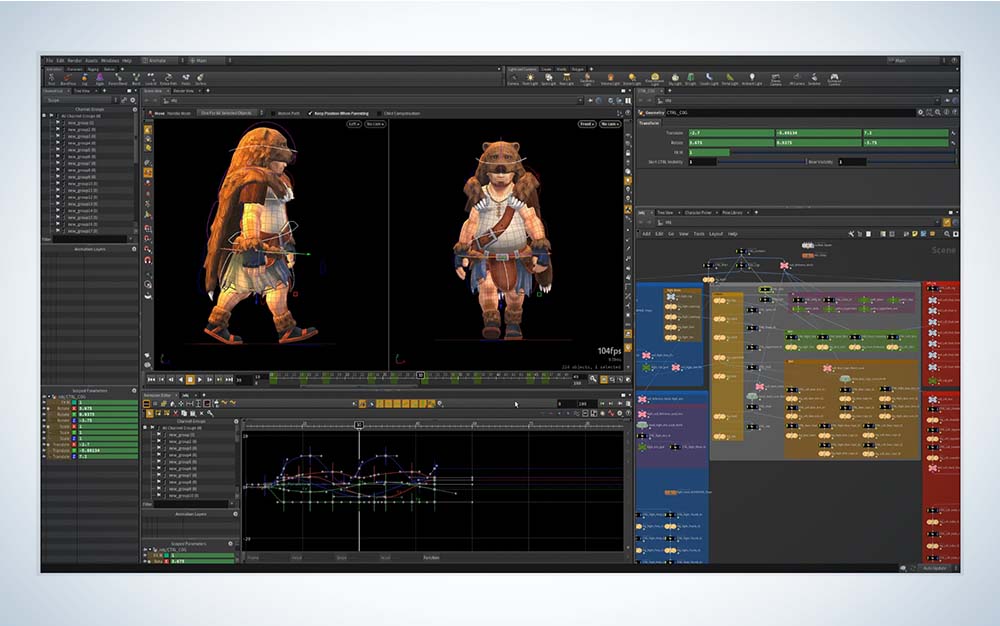Click the jump-to-first-frame icon in the playbar
The height and width of the screenshot is (626, 1000).
pos(150,379)
